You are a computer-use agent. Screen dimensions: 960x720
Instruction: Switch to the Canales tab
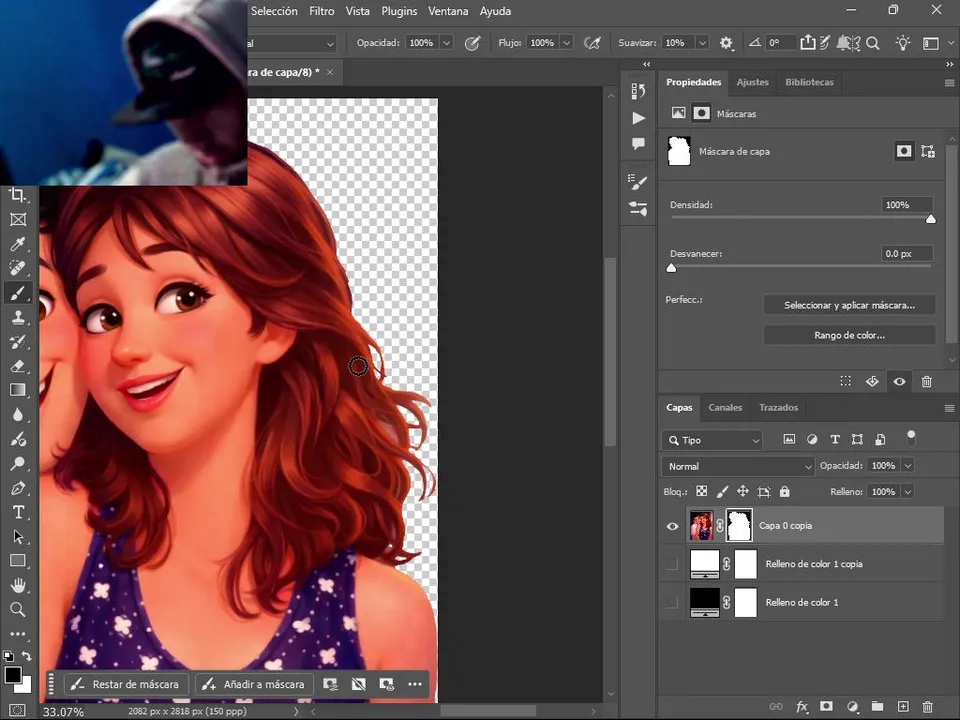point(725,408)
